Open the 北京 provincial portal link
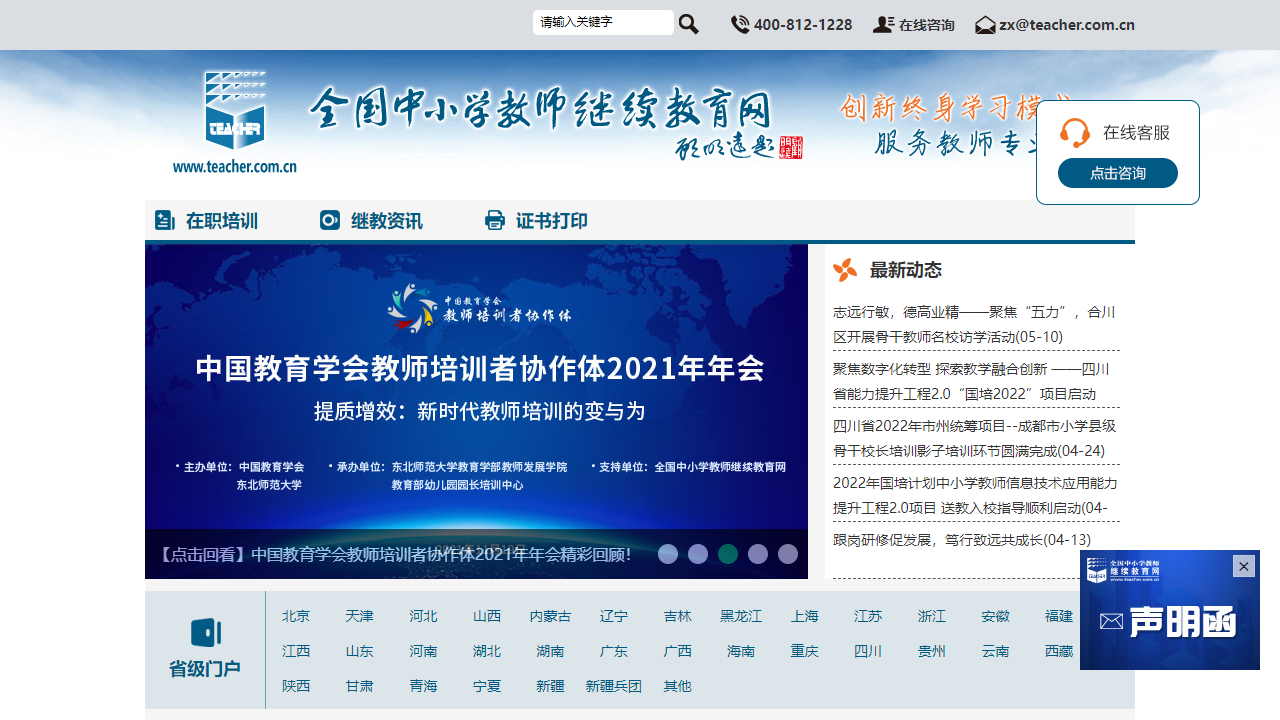 click(x=296, y=617)
